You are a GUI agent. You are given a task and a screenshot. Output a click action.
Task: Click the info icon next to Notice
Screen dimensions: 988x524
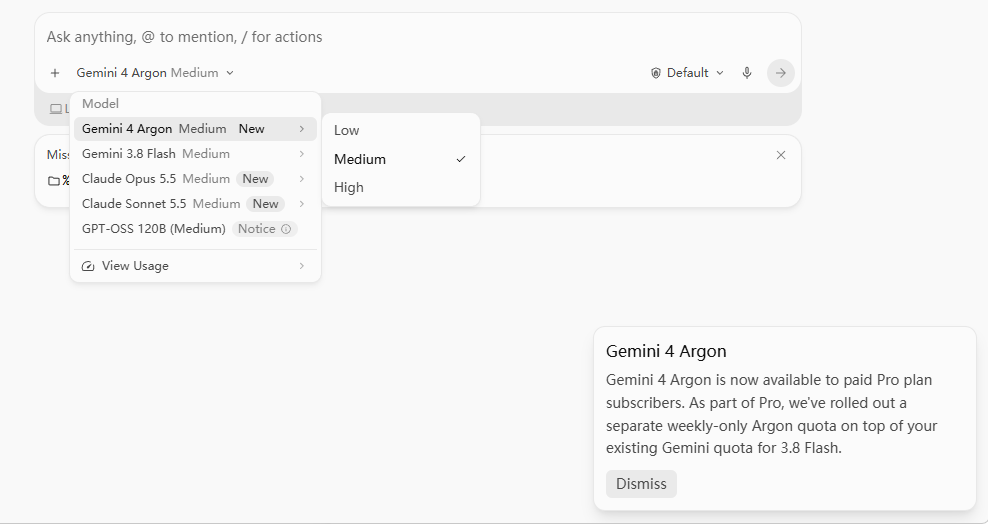pos(286,229)
